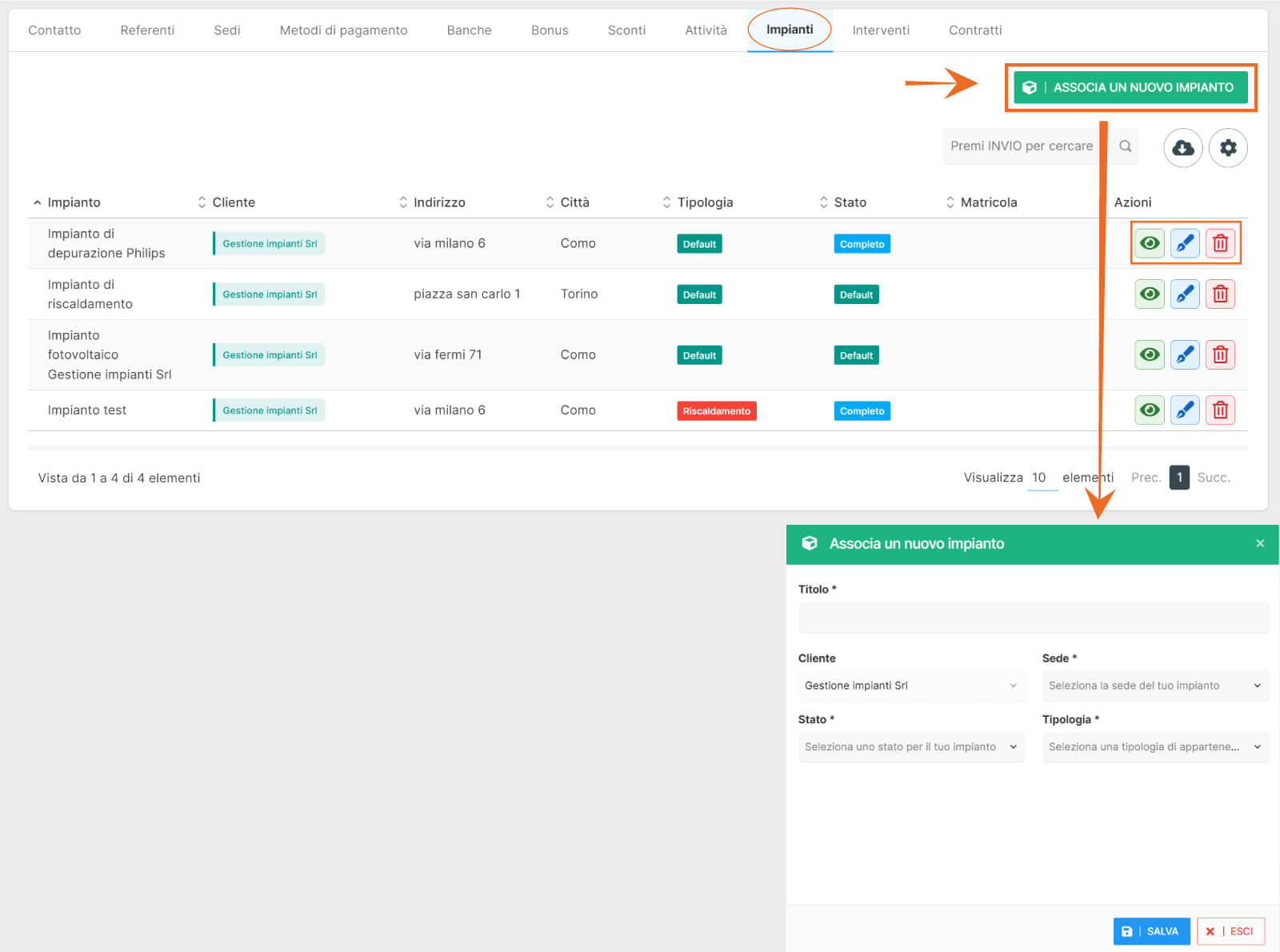Open the Tipologia dropdown in form
This screenshot has width=1280, height=952.
coord(1154,747)
